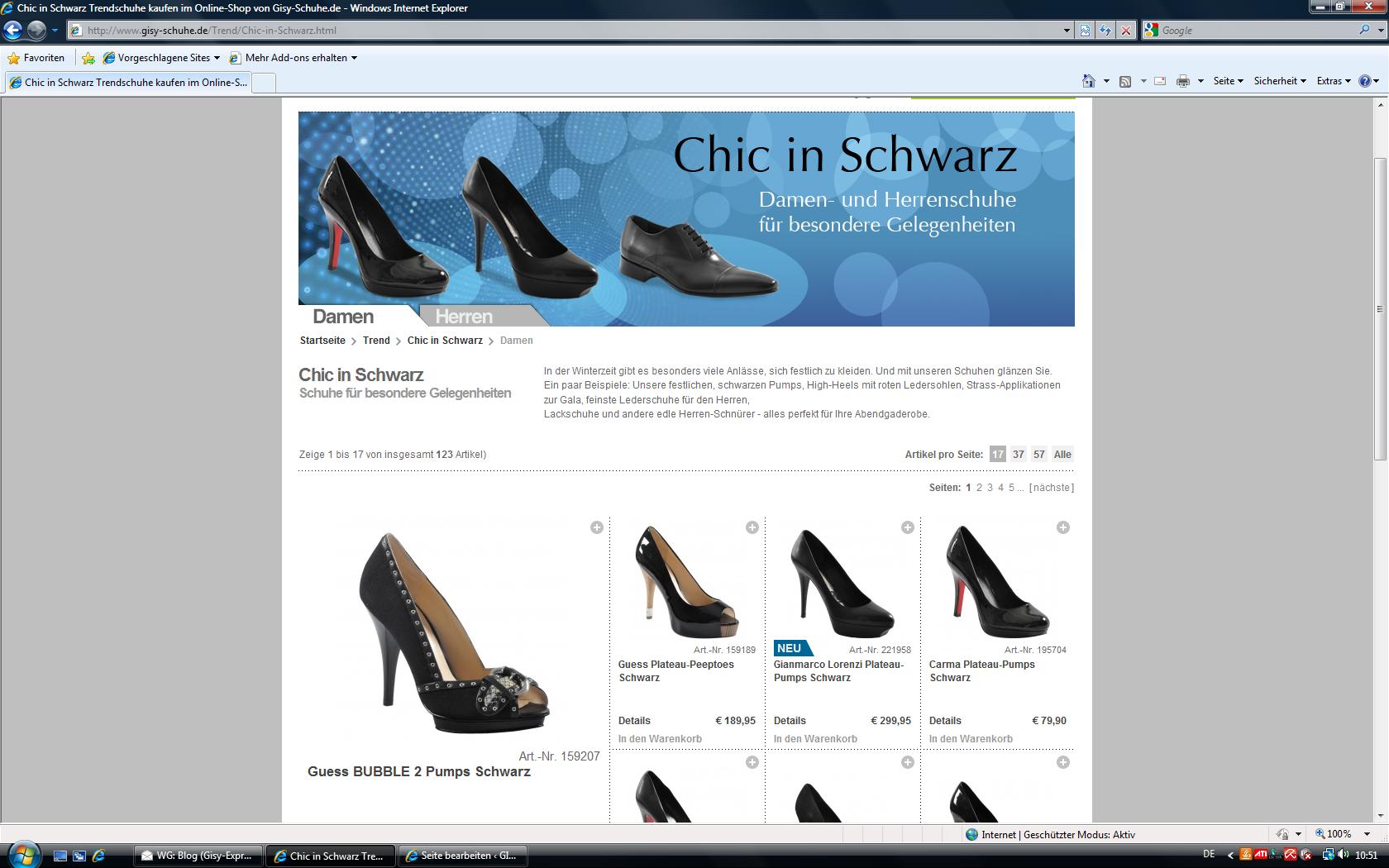Click the browser Back arrow button
Viewport: 1389px width, 868px height.
point(13,31)
